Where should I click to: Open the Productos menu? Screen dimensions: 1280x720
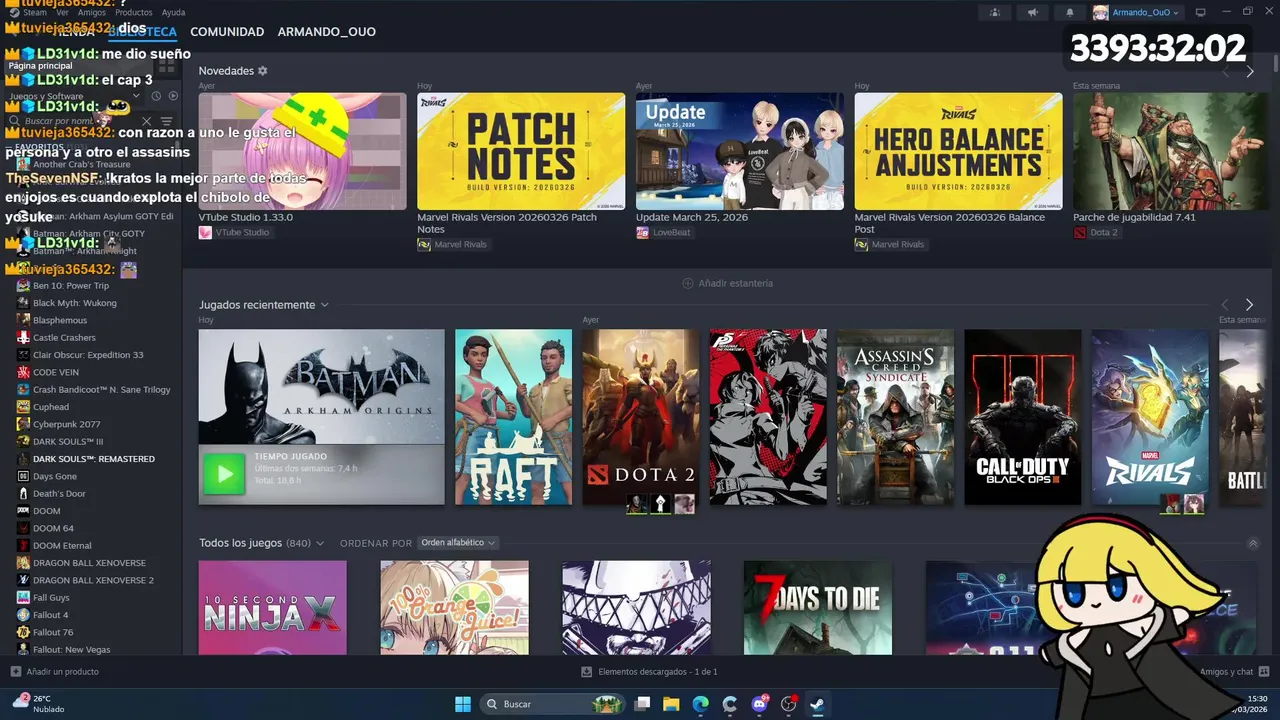coord(134,12)
